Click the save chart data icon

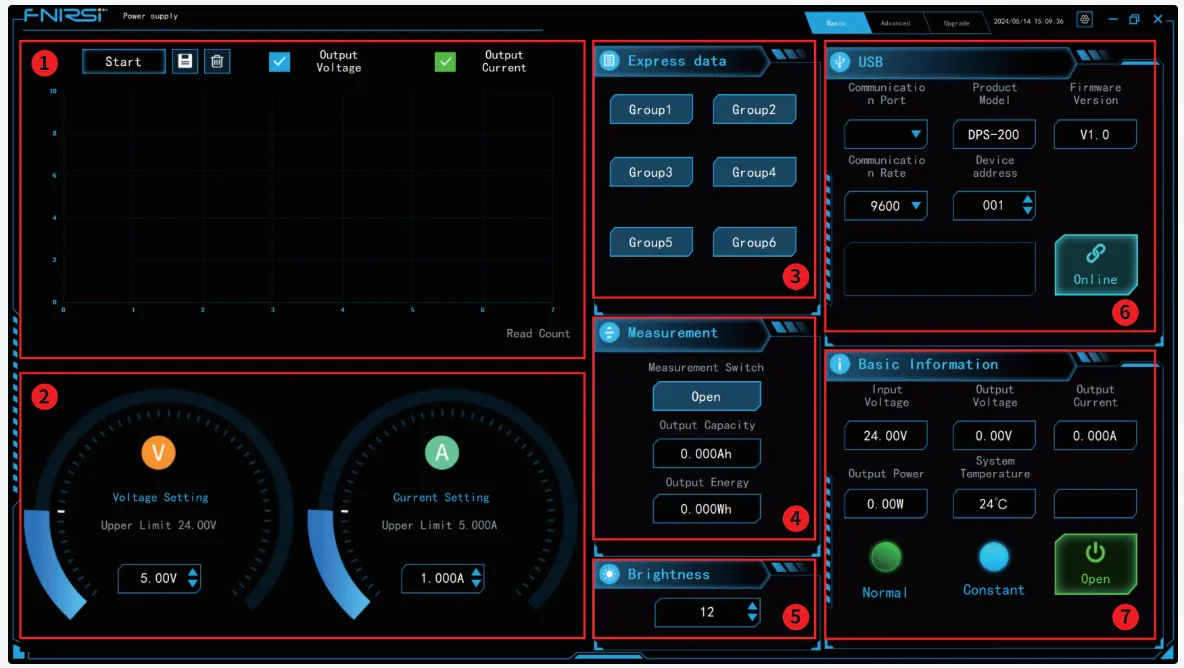tap(184, 61)
